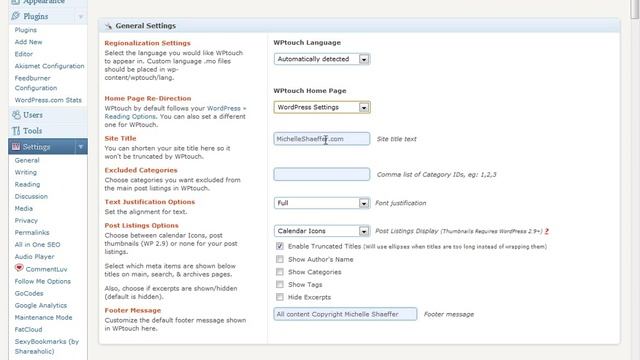Click the Footer message text field
Viewport: 640px width, 360px height.
[x=345, y=314]
